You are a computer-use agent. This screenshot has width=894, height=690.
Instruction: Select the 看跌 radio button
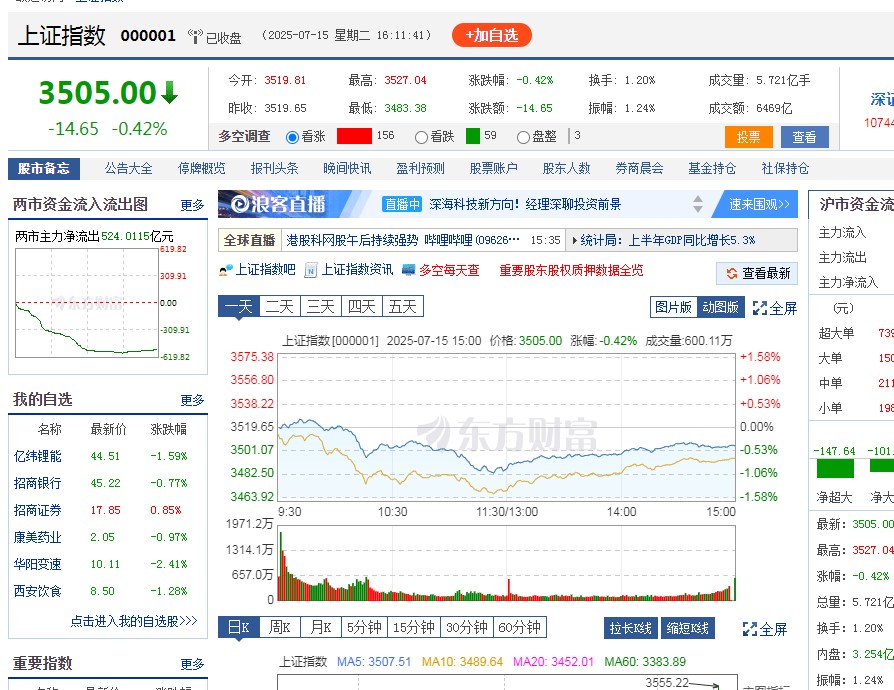[421, 137]
